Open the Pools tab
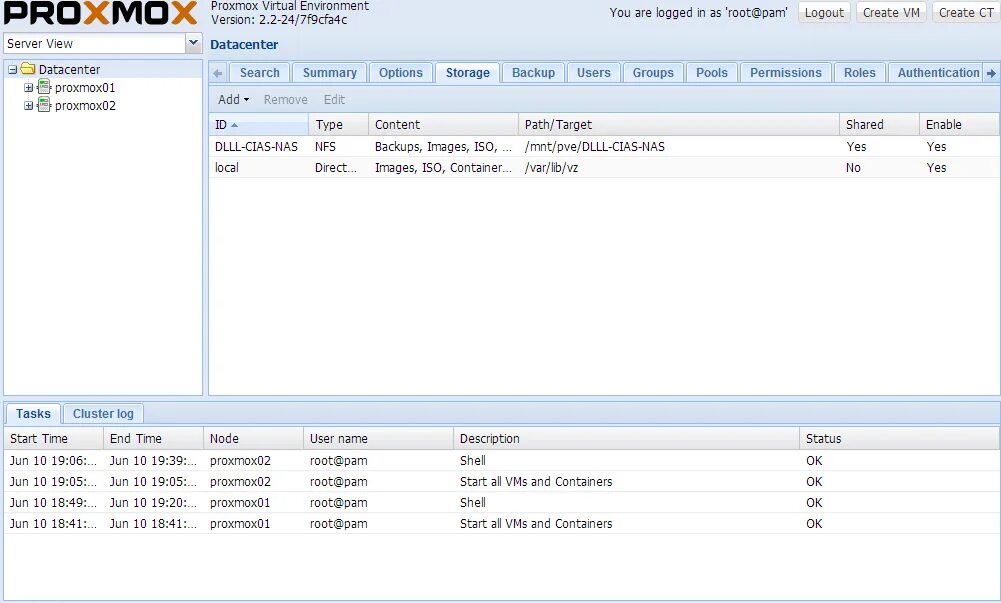1001x603 pixels. click(x=711, y=73)
